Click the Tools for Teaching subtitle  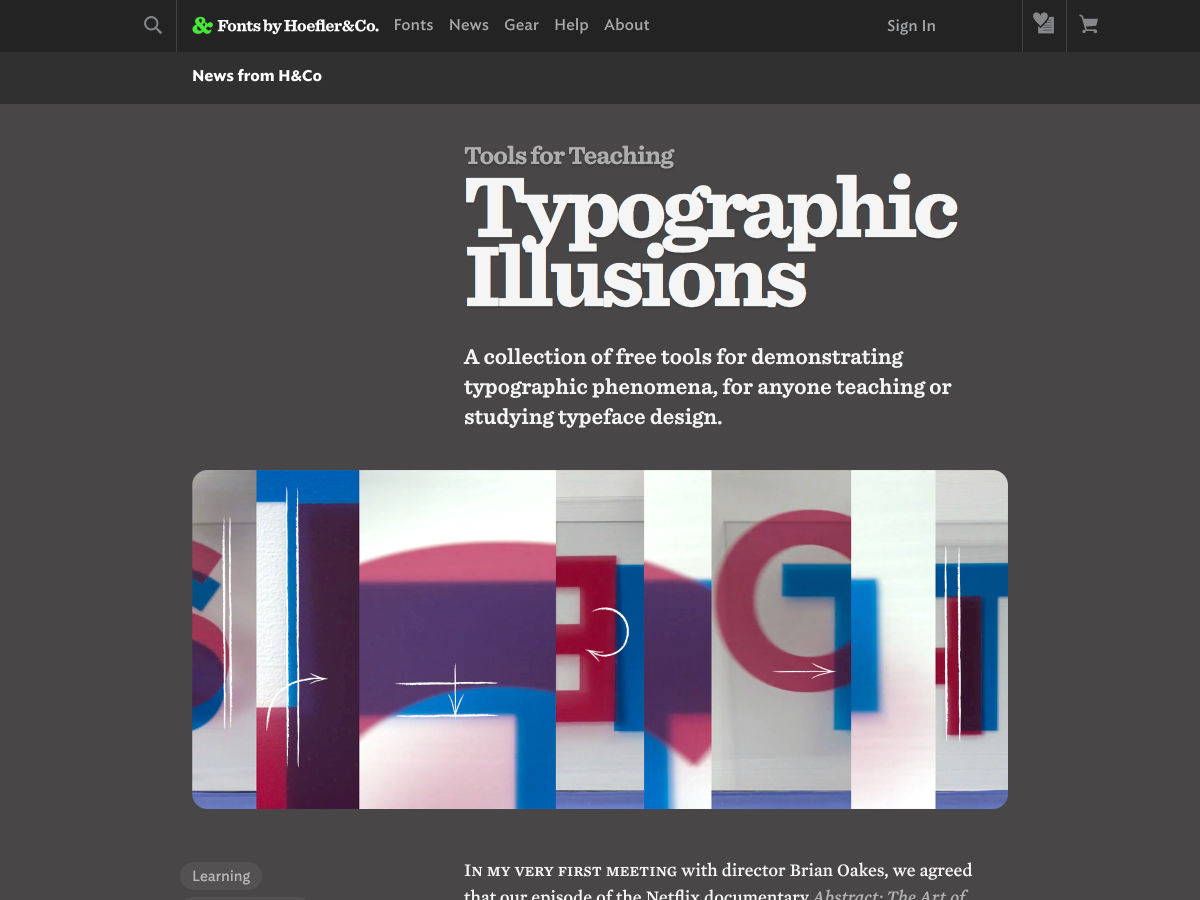[x=569, y=156]
